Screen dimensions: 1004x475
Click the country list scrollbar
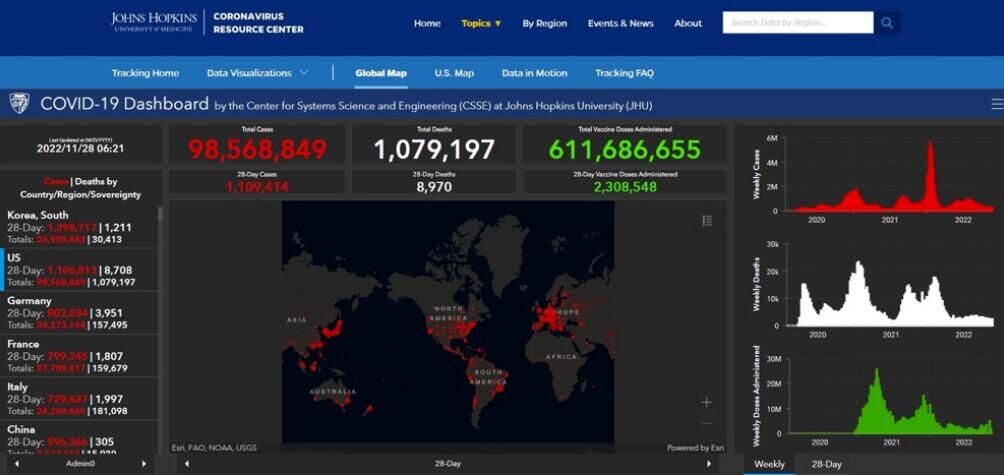point(160,214)
